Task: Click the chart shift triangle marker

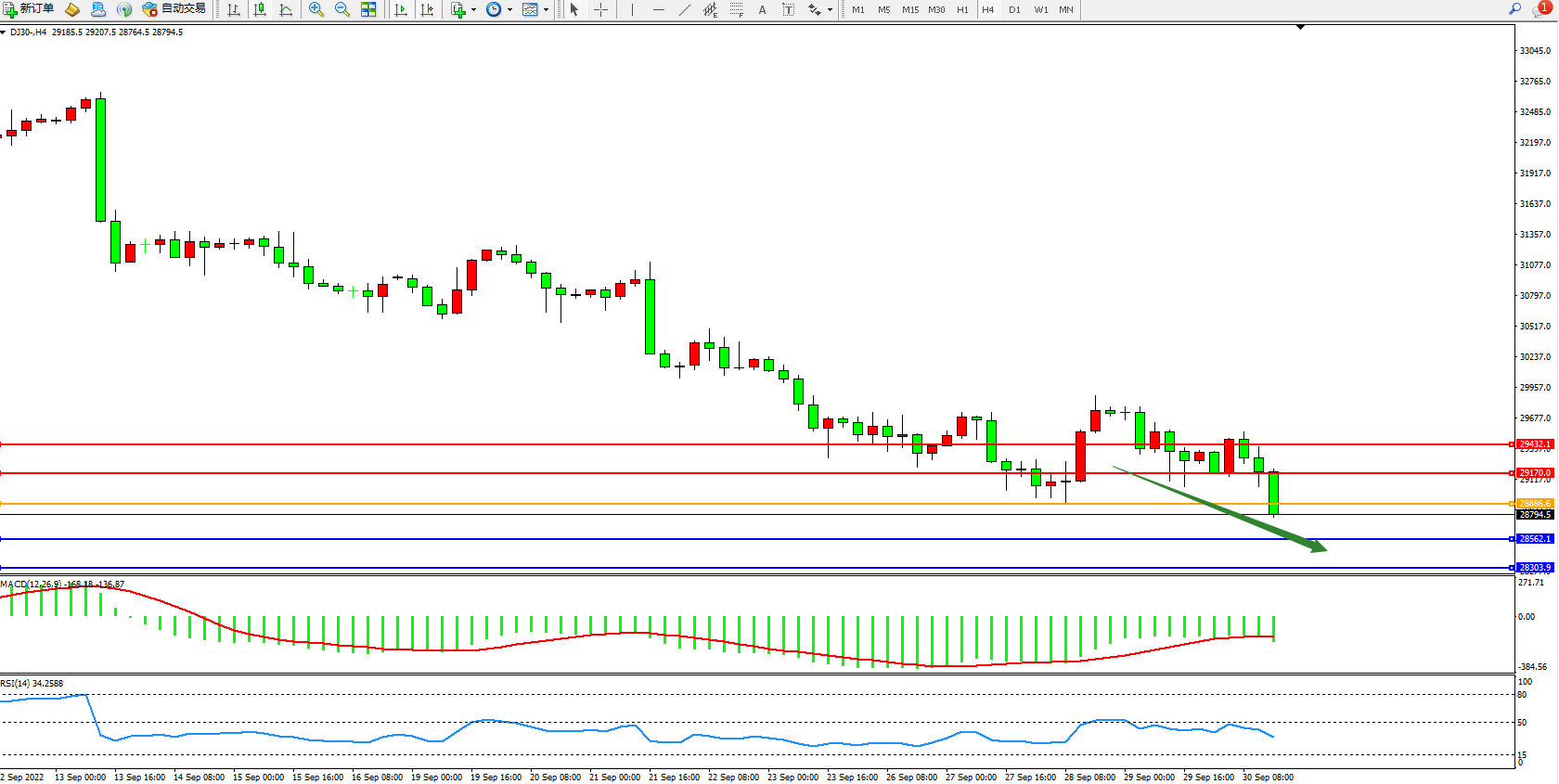Action: tap(1300, 27)
